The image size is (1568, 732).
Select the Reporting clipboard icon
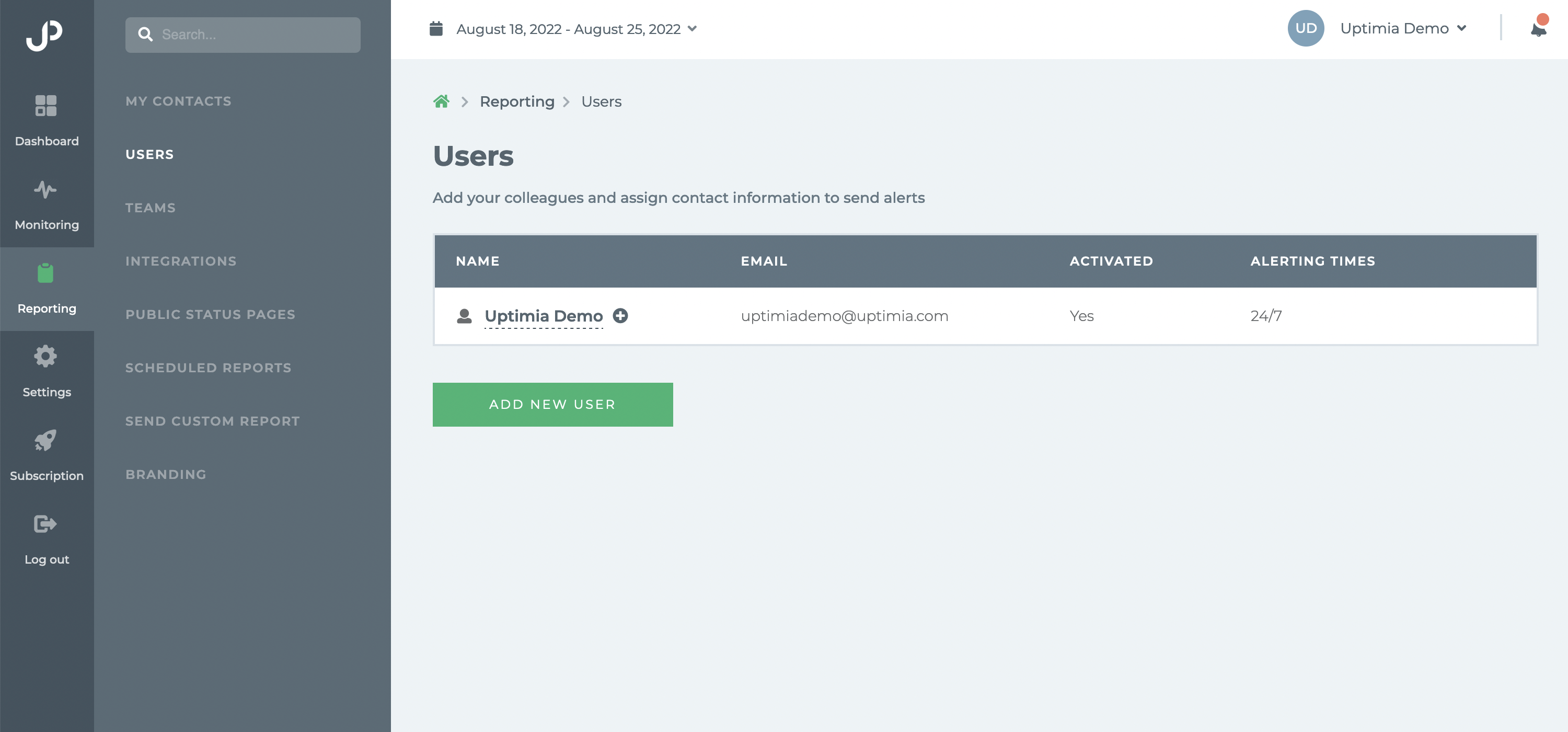pyautogui.click(x=45, y=273)
